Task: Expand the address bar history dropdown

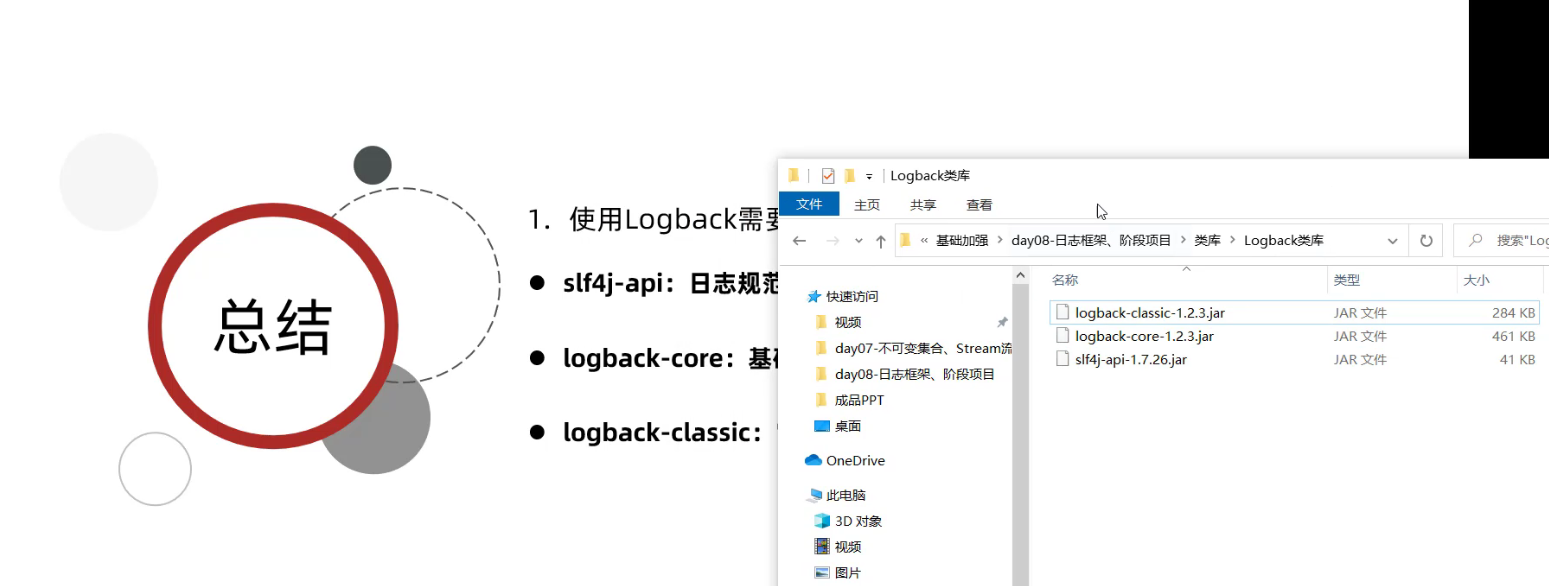Action: pos(1393,241)
